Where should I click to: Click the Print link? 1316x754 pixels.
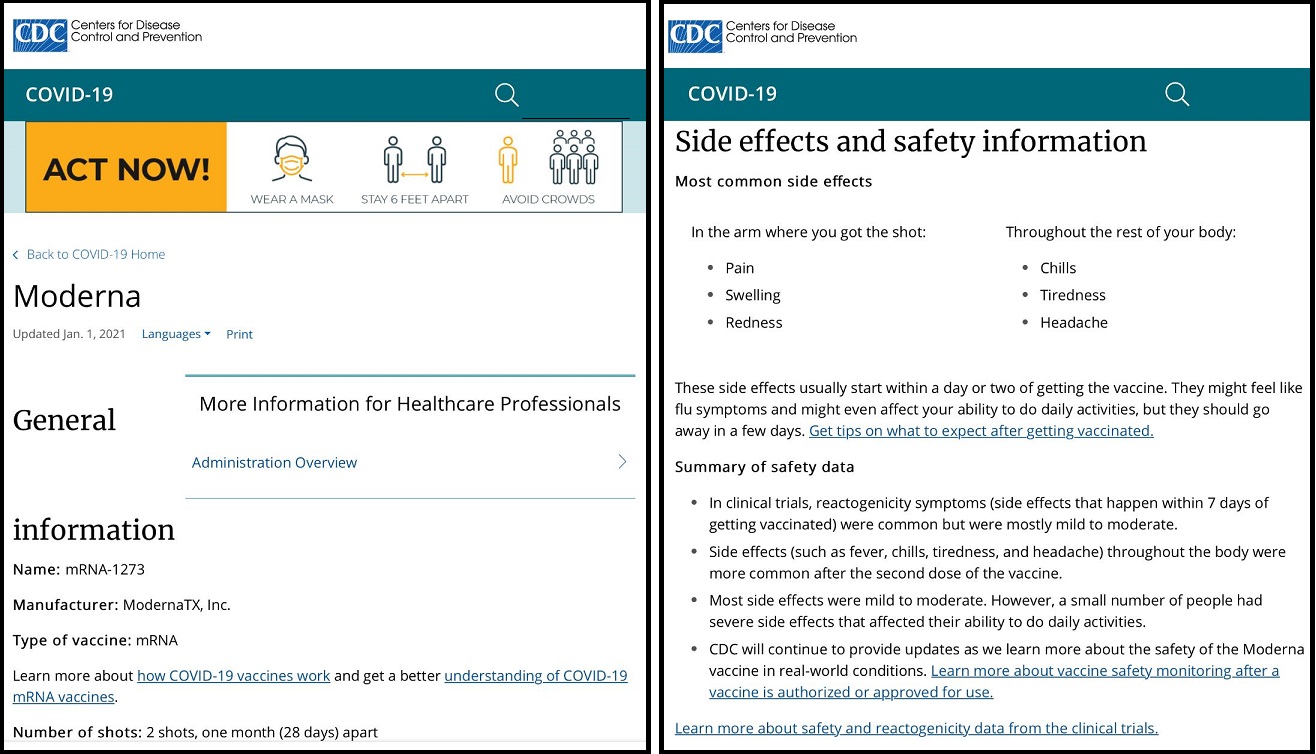pyautogui.click(x=239, y=334)
